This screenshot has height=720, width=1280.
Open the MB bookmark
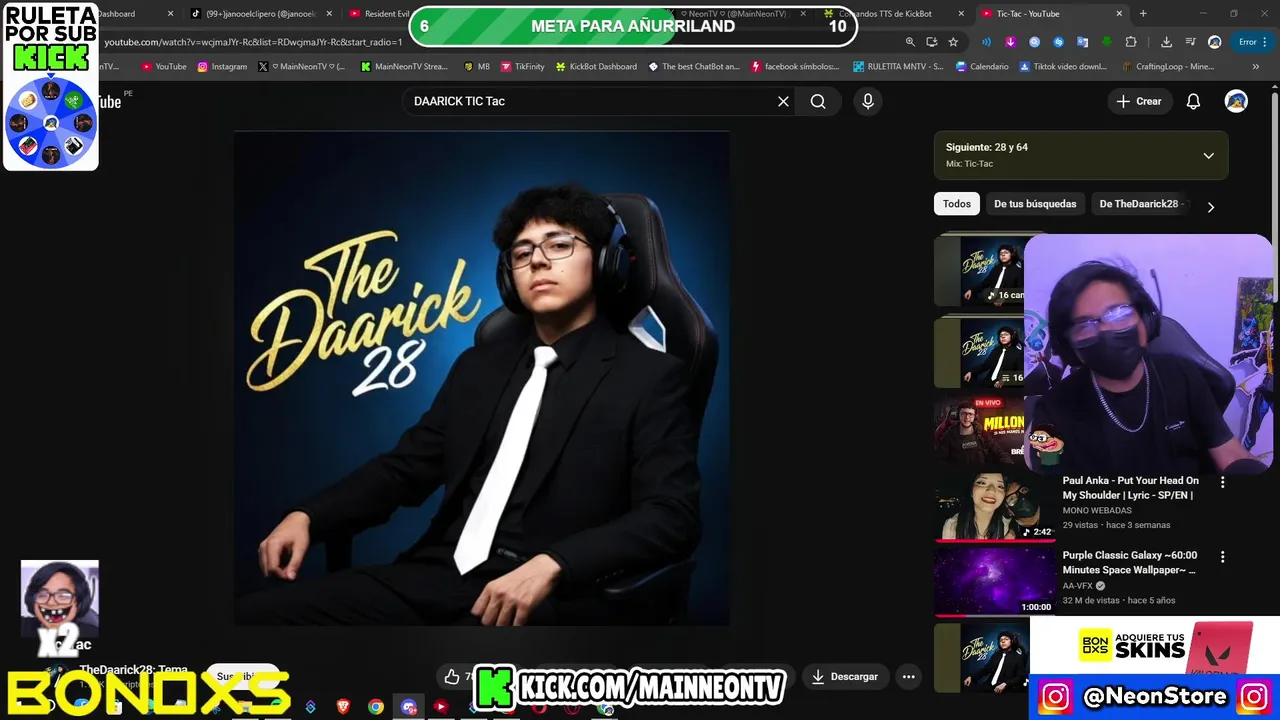(477, 67)
